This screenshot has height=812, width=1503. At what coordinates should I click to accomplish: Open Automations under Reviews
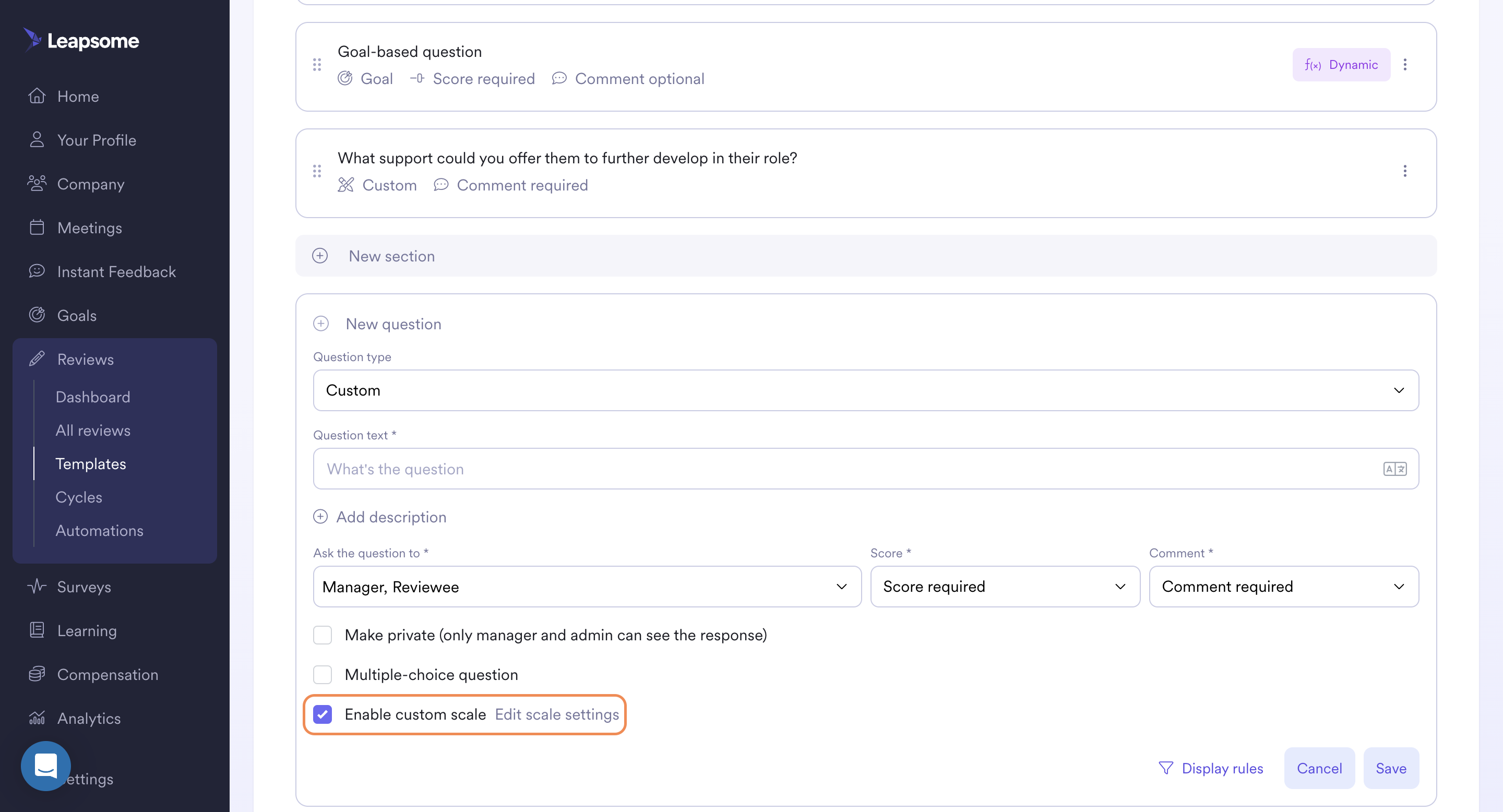(x=99, y=530)
